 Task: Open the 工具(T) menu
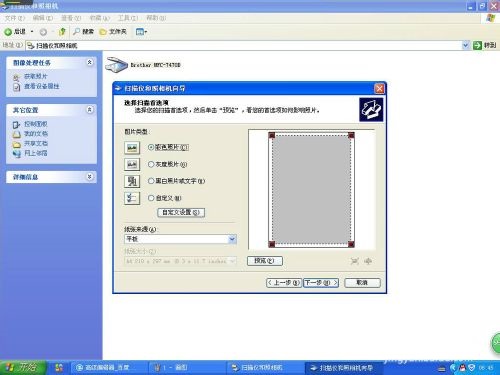coord(128,18)
